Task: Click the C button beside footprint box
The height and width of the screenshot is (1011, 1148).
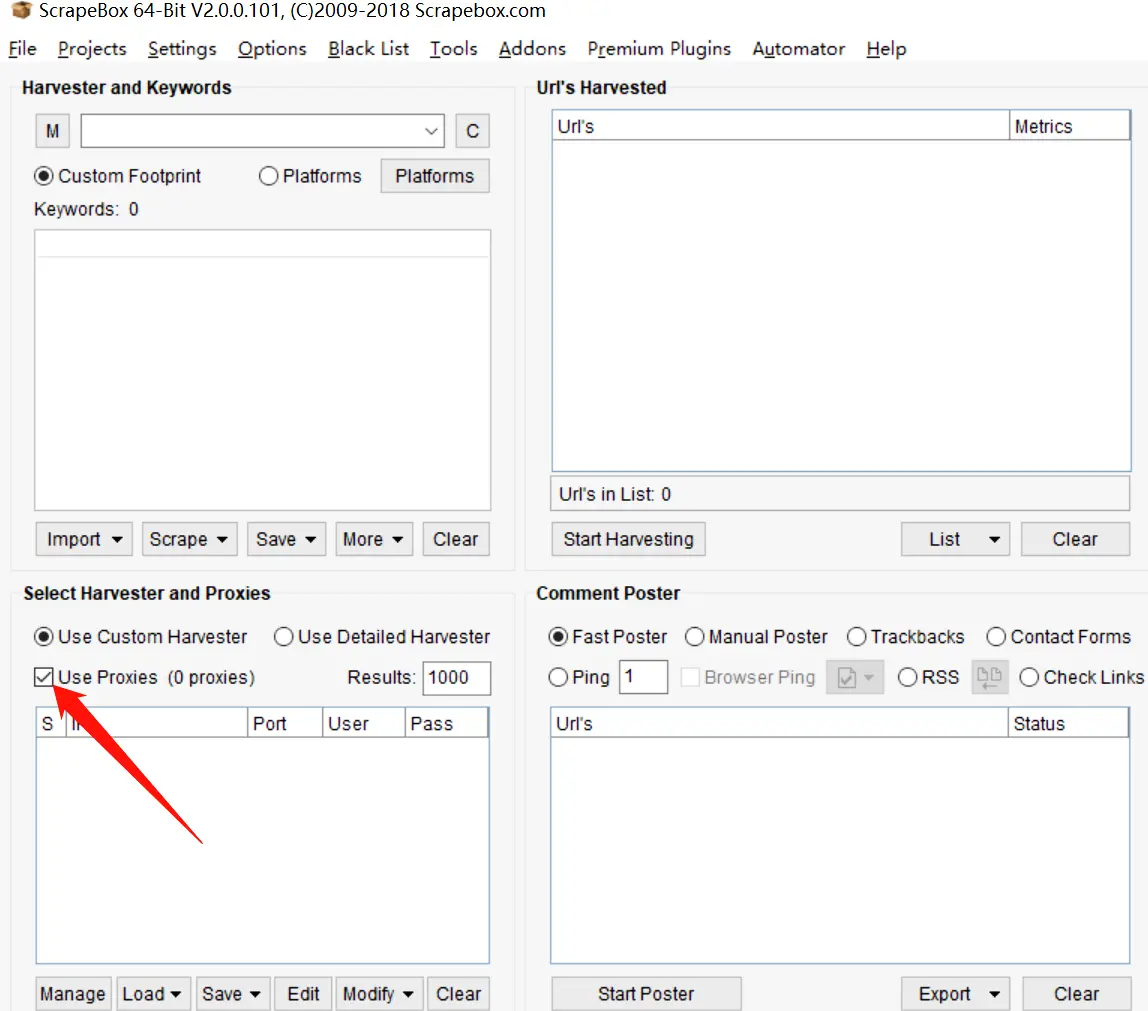Action: 472,131
